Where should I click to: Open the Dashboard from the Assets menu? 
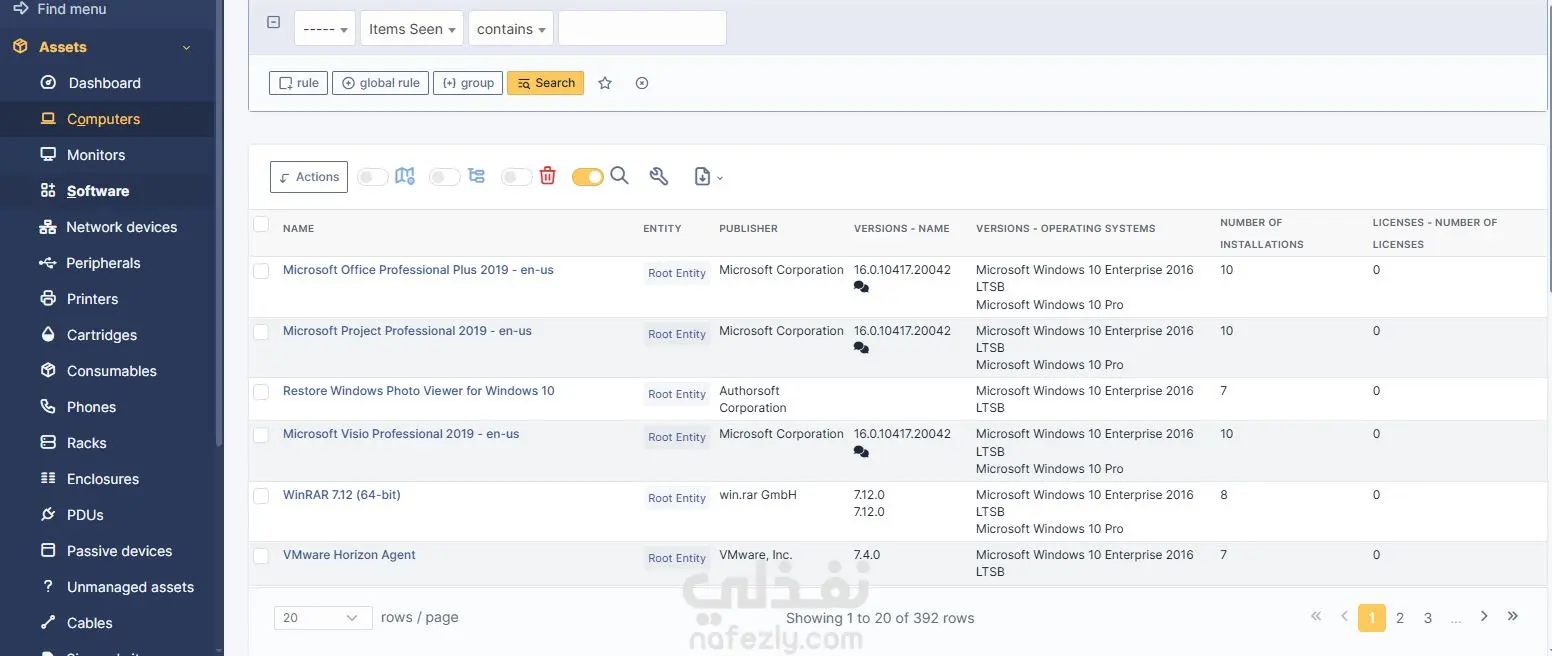coord(104,83)
